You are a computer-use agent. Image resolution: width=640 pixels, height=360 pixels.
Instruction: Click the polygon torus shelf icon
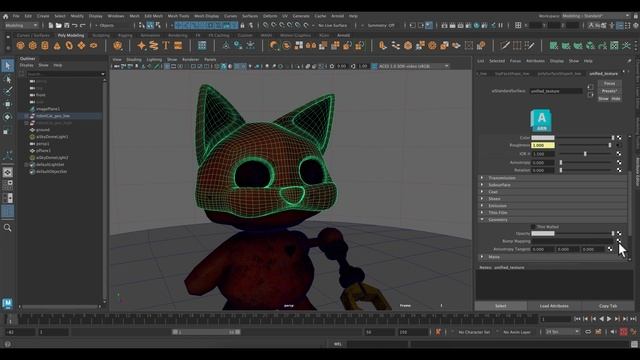click(69, 45)
